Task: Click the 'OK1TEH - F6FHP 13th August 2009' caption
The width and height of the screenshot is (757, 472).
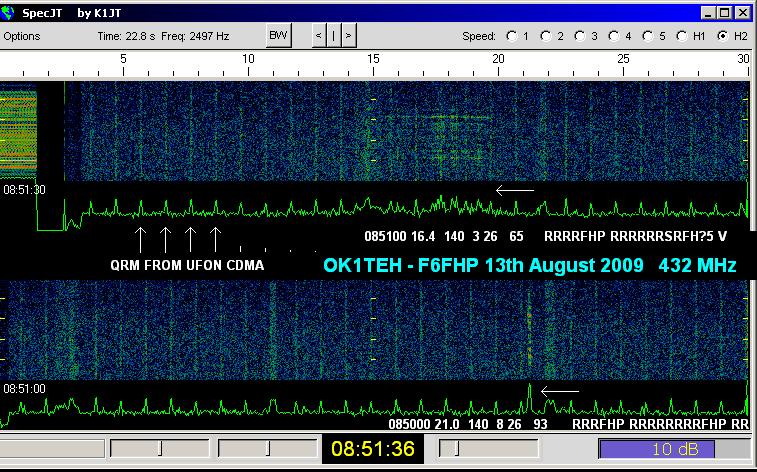Action: 483,265
